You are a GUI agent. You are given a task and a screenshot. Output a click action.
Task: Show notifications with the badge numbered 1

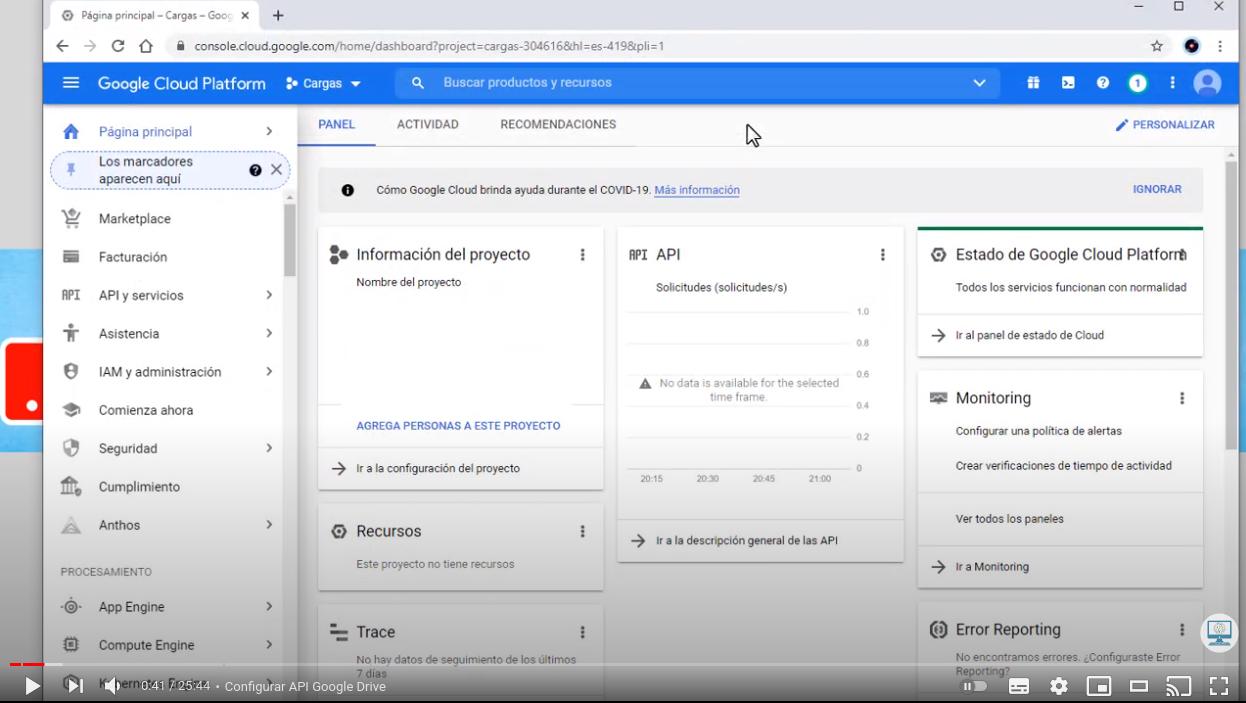coord(1137,83)
